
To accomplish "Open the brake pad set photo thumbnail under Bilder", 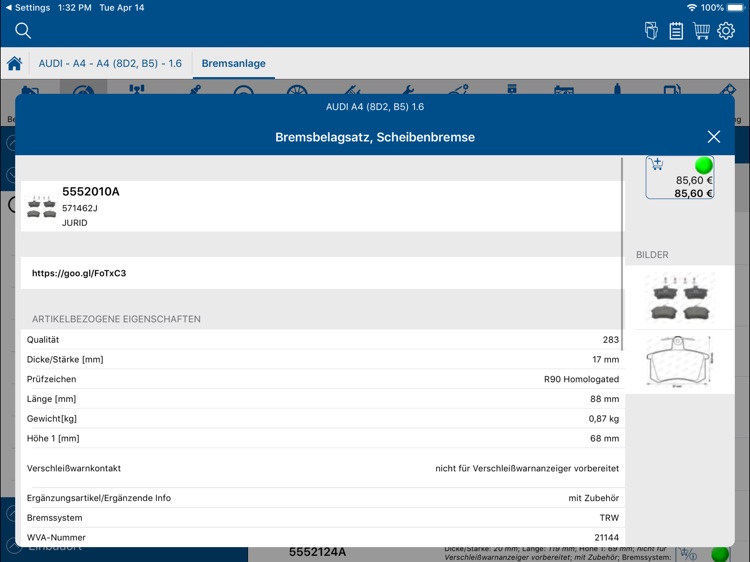I will click(679, 298).
